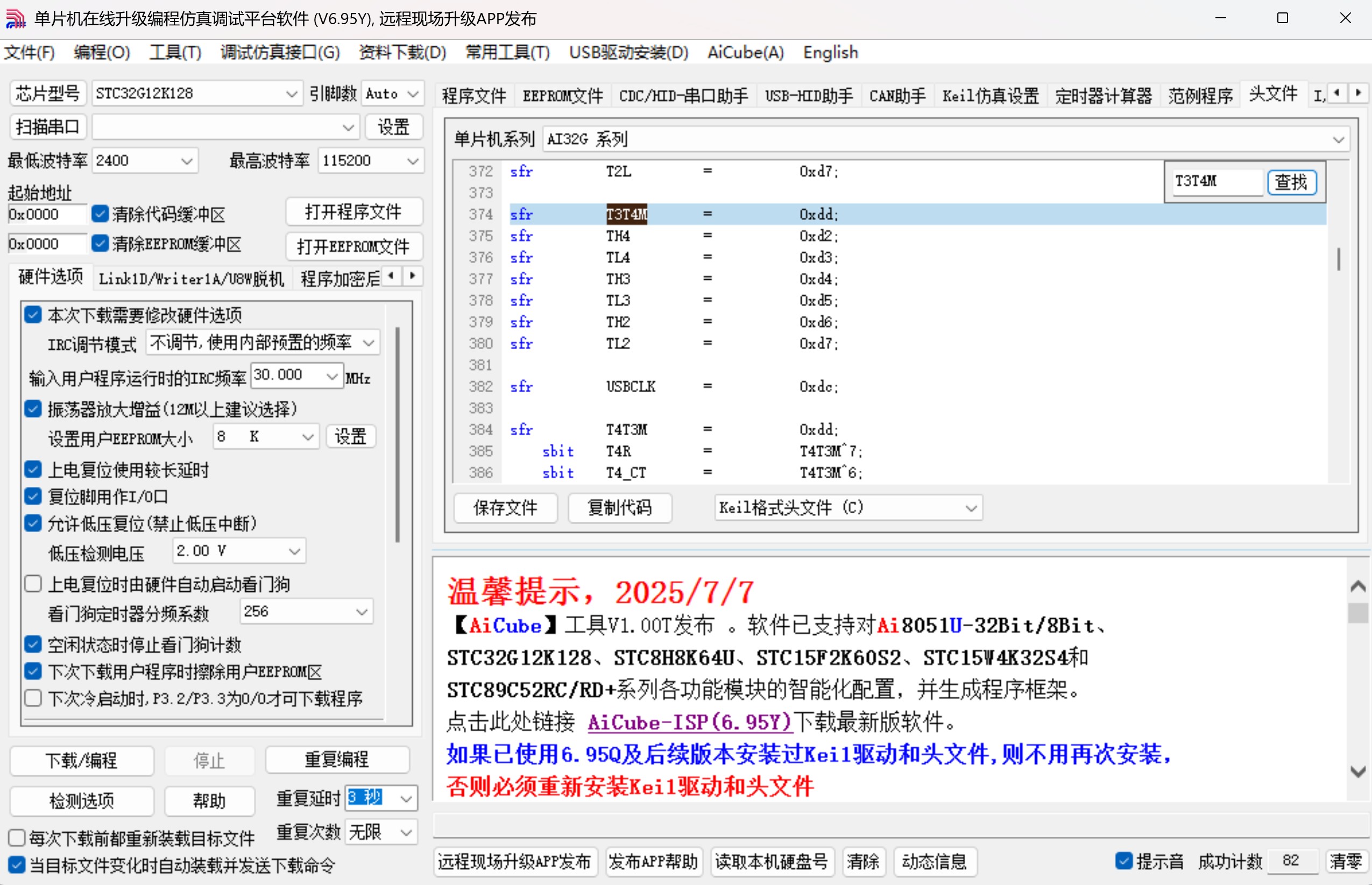Toggle 清除EEPROM缓冲区 checkbox
1372x885 pixels.
100,244
